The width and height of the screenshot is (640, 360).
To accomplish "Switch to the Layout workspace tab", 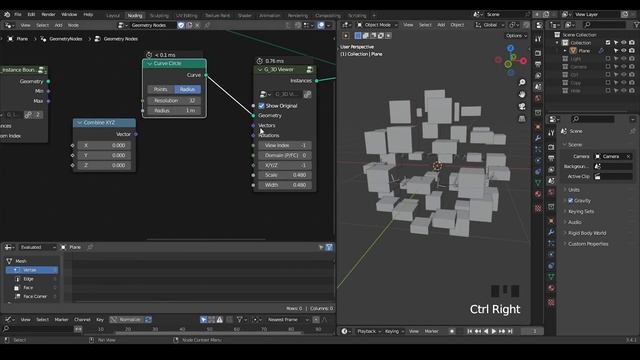I will point(113,16).
